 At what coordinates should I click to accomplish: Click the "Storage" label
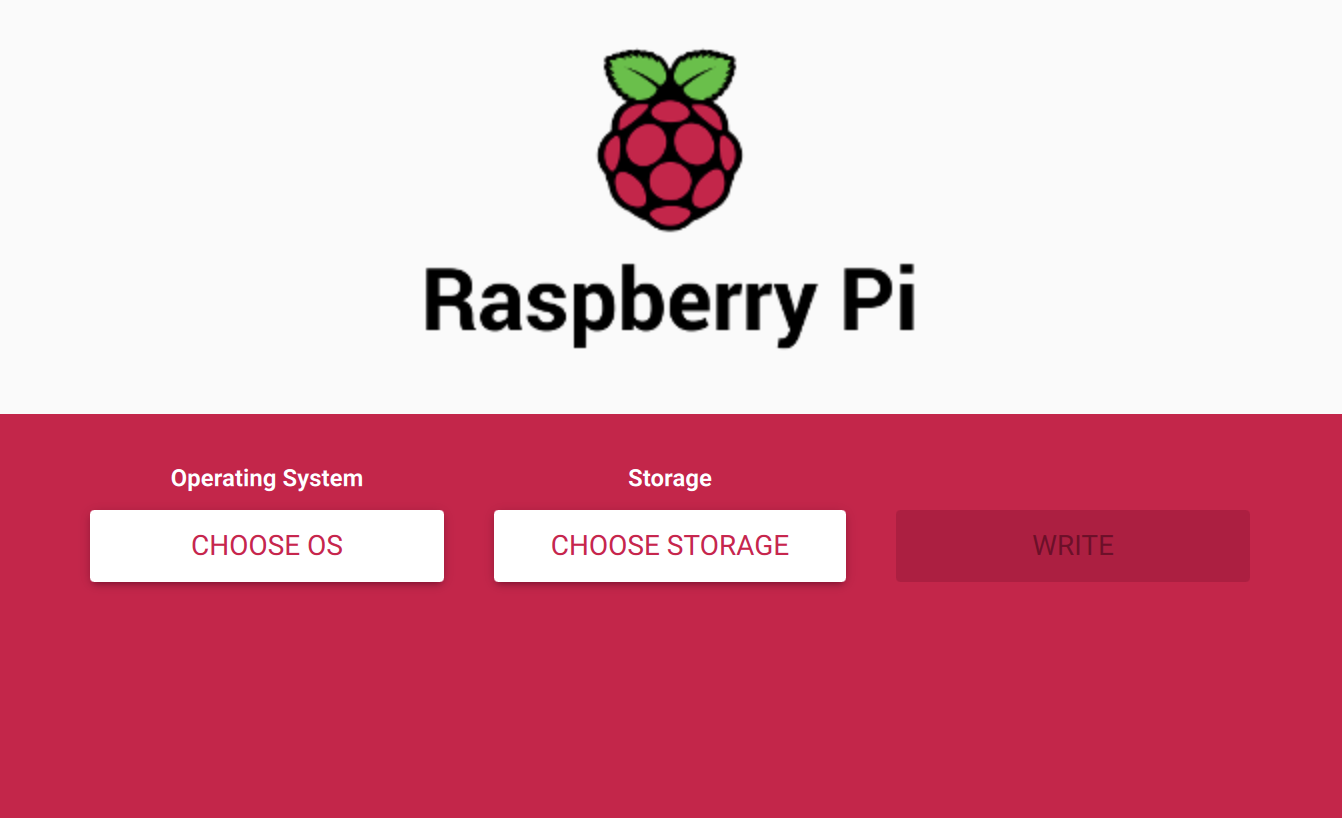(x=670, y=479)
